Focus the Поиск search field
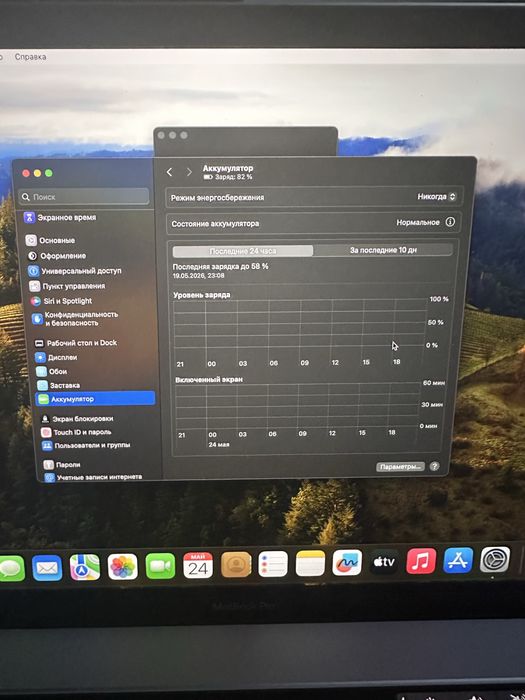This screenshot has width=525, height=700. pos(84,196)
